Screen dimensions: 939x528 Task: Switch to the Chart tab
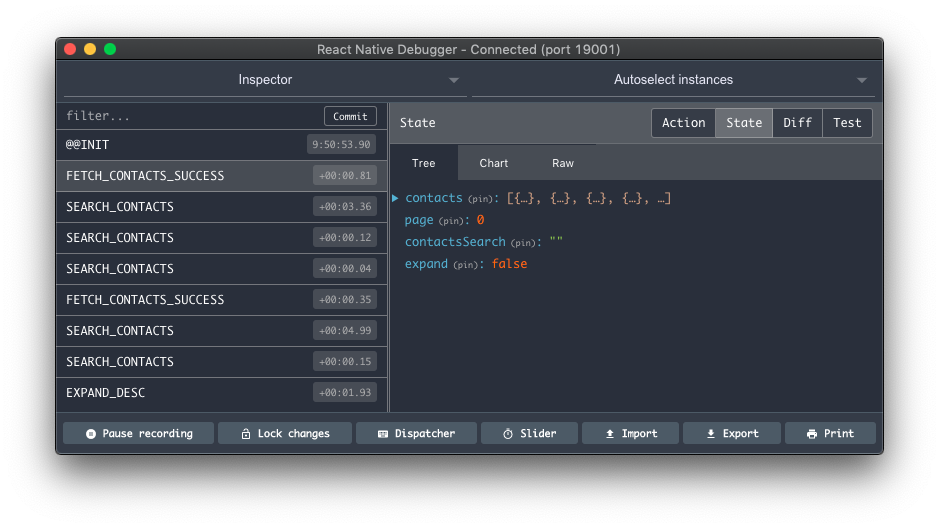pos(493,163)
